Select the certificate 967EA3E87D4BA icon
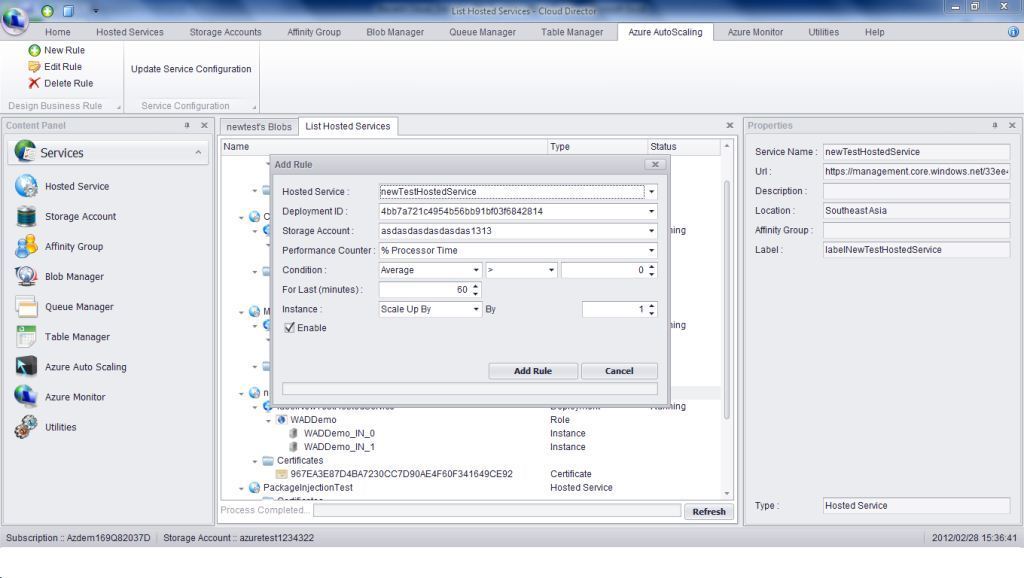The image size is (1024, 578). tap(281, 474)
